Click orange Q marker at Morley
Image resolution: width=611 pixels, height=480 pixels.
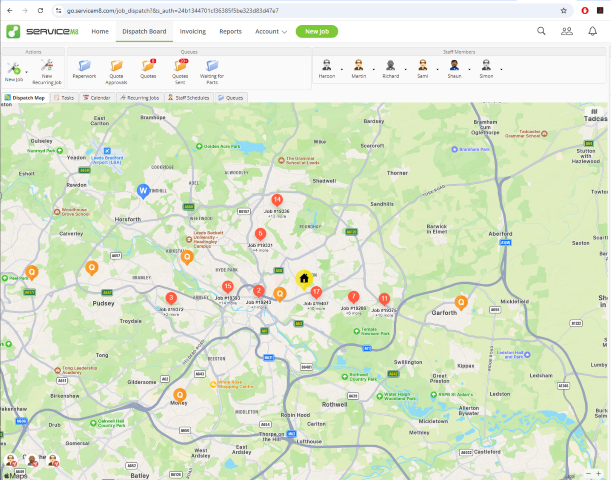click(x=180, y=395)
